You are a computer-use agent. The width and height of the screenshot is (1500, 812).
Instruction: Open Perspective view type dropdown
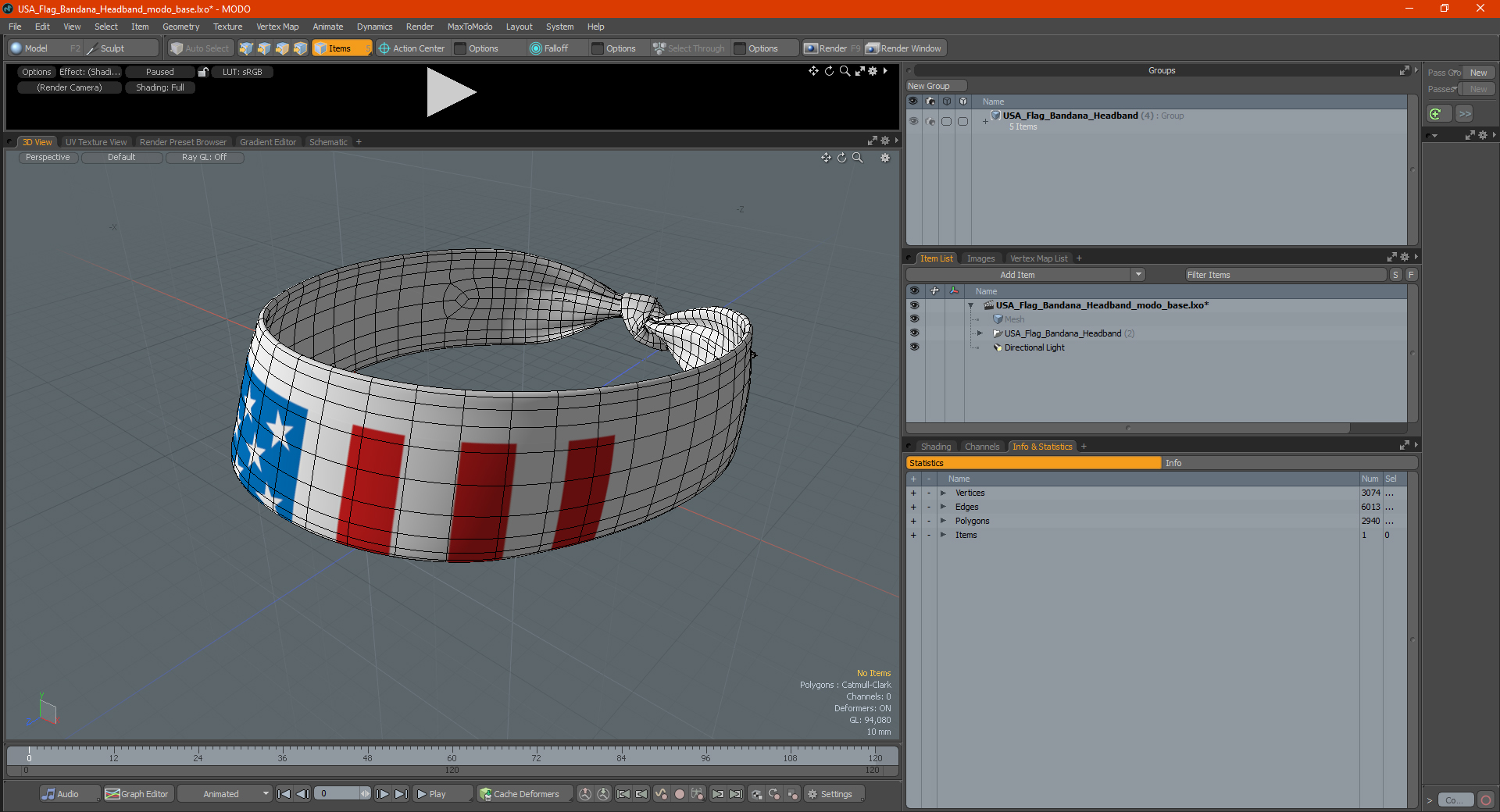coord(48,158)
